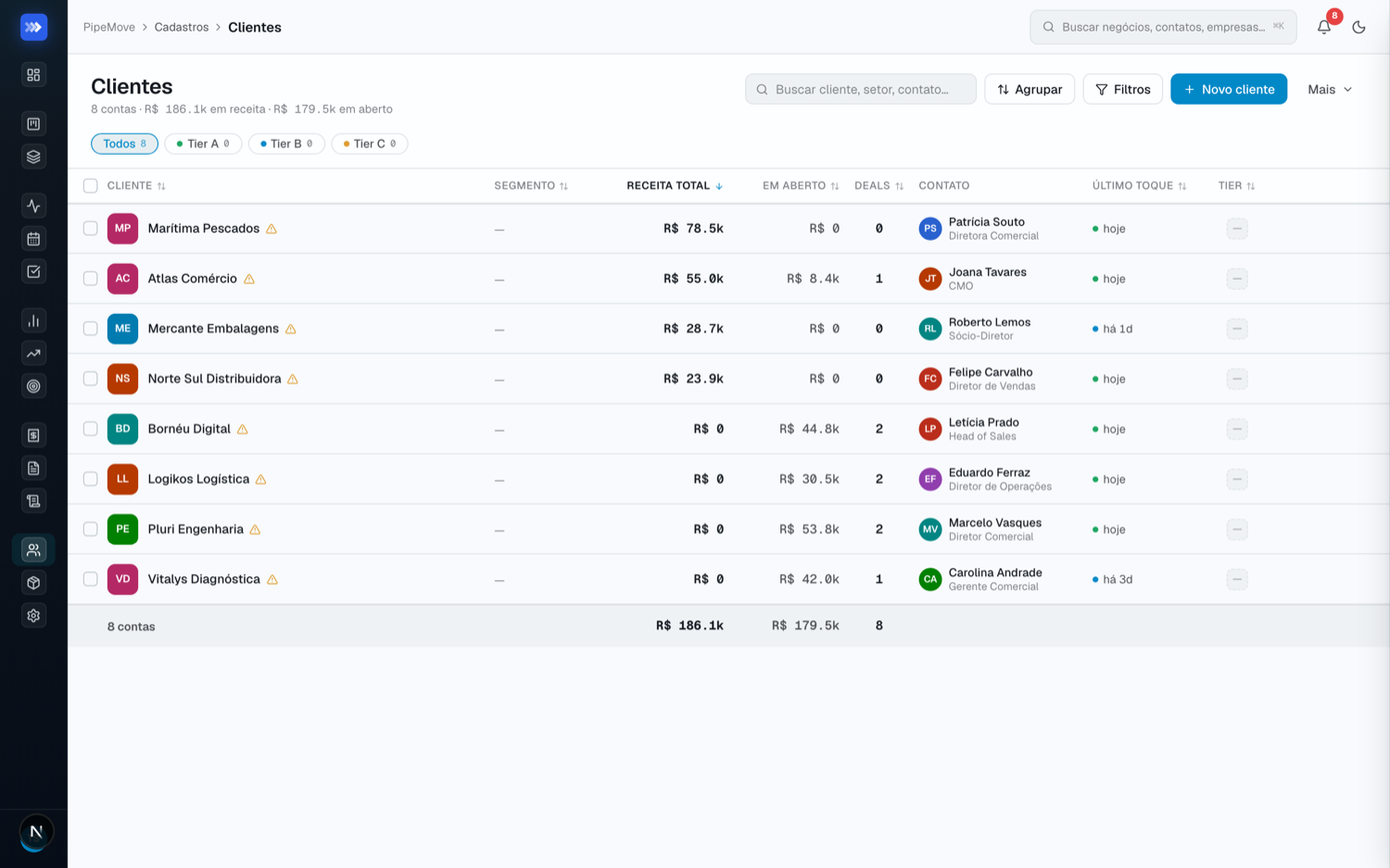Select the Tier C filter tab
1390x868 pixels.
coord(370,144)
